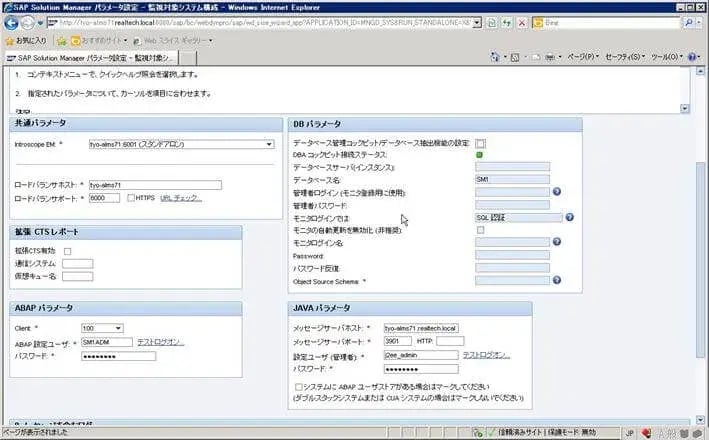This screenshot has height=440, width=709.
Task: Open recent pages dropdown beside Forward button
Action: pos(40,23)
